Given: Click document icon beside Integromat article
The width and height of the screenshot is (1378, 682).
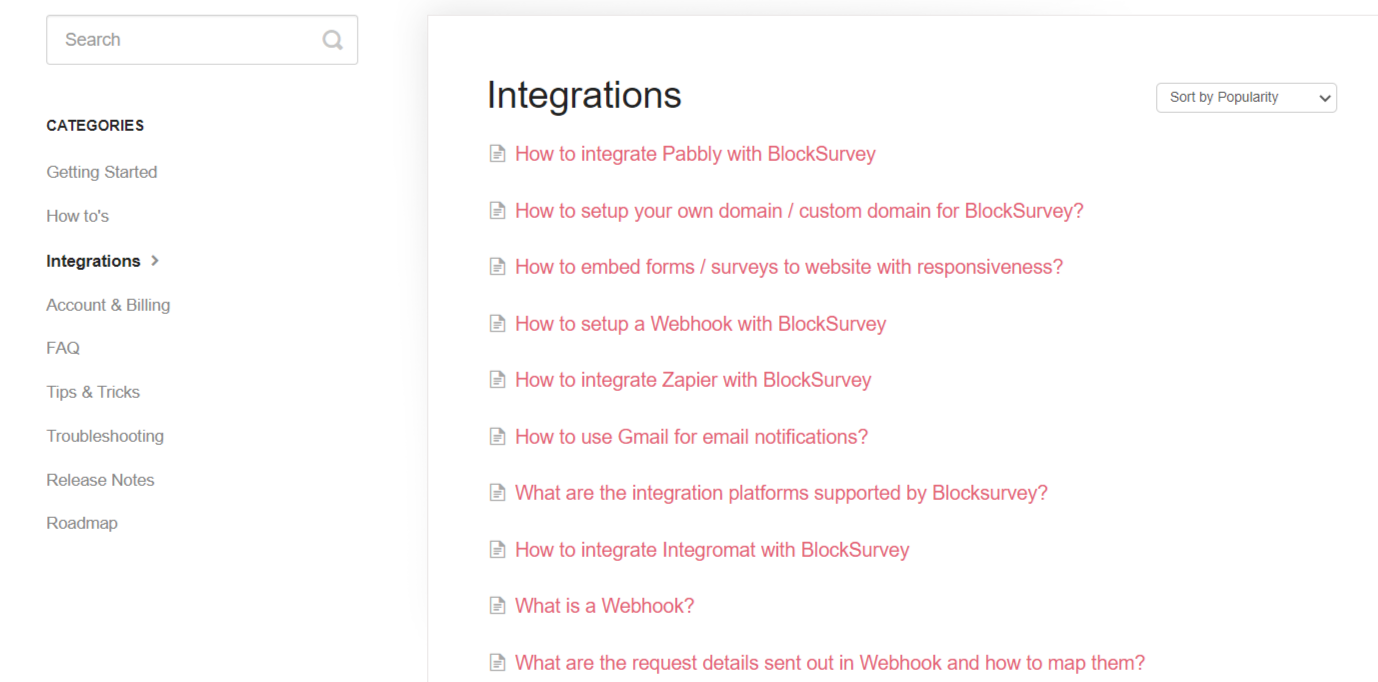Looking at the screenshot, I should [497, 550].
